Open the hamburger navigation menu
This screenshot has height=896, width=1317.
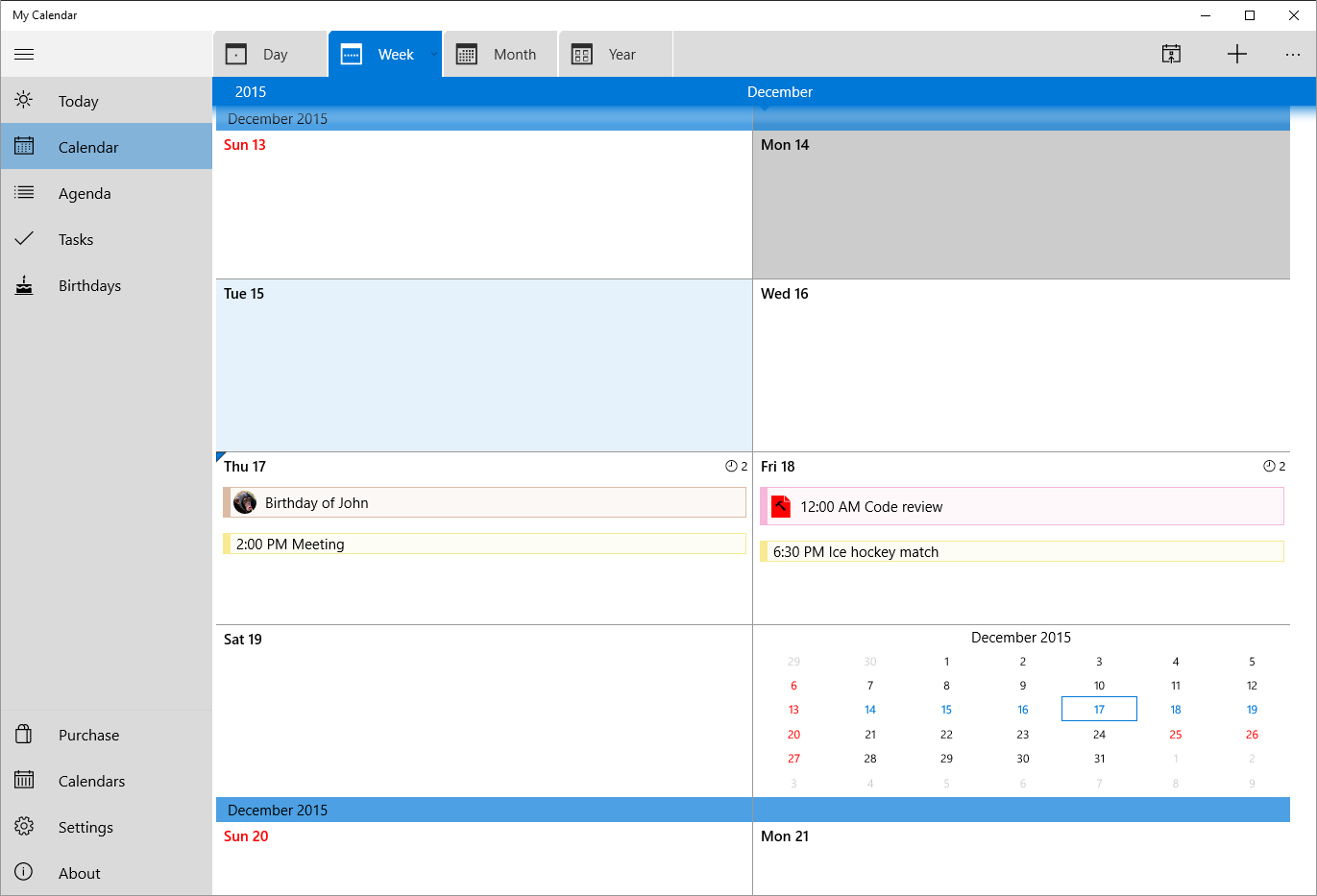(x=24, y=55)
